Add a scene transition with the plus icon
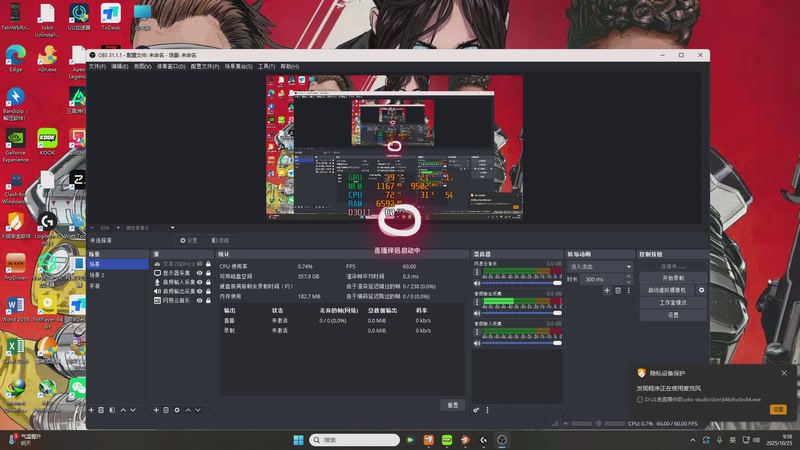 (x=607, y=290)
